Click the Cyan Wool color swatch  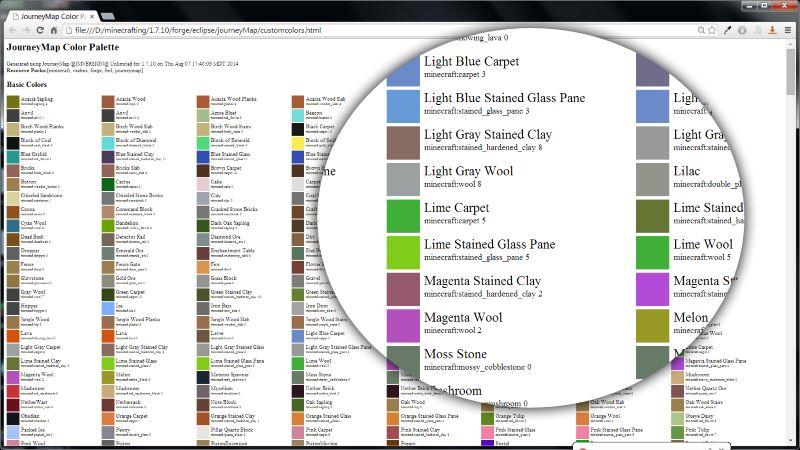click(13, 225)
